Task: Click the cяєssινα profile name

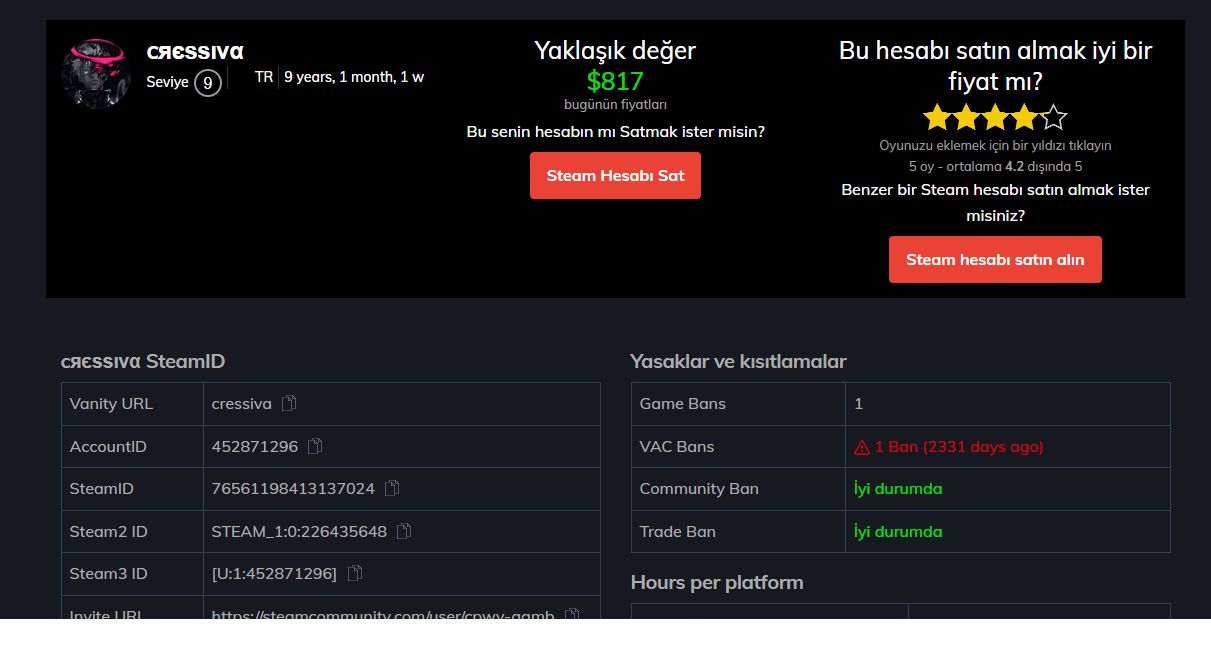Action: click(195, 52)
